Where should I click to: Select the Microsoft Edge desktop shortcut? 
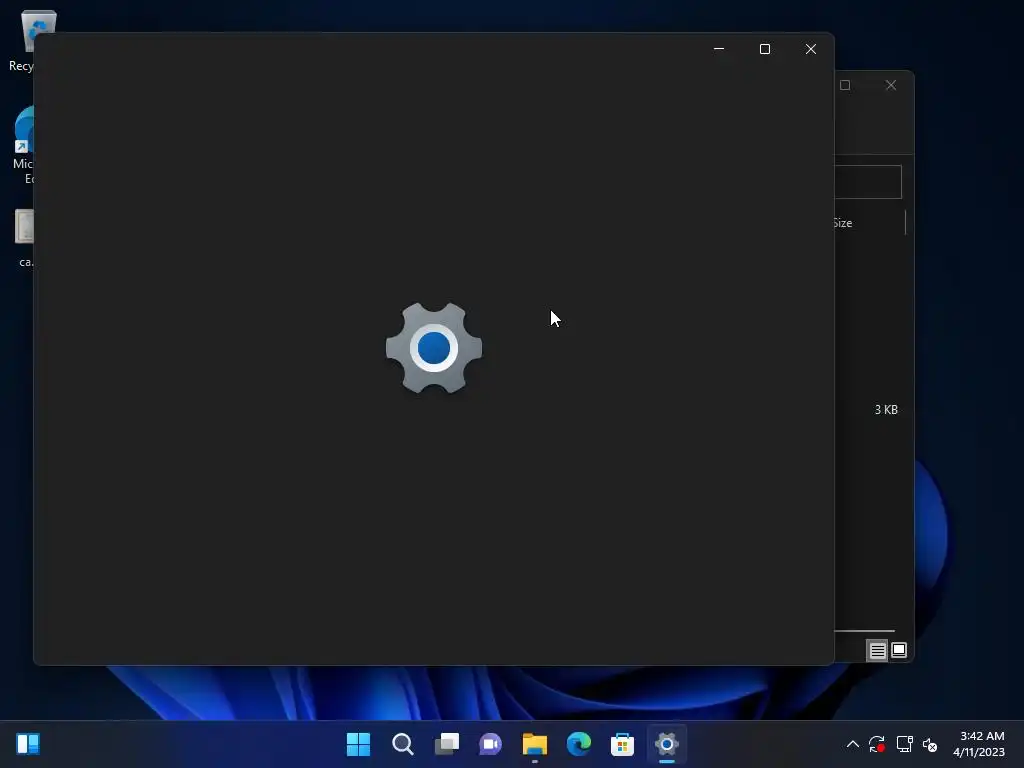[23, 145]
